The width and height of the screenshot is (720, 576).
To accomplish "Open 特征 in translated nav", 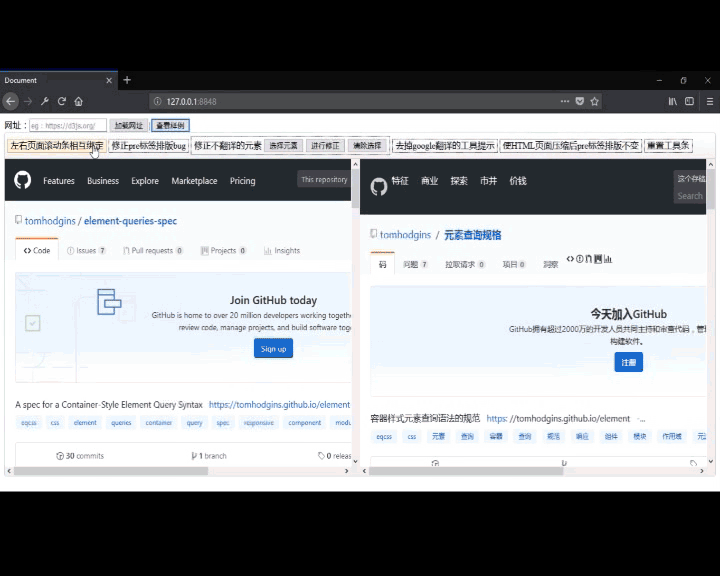I will (400, 181).
